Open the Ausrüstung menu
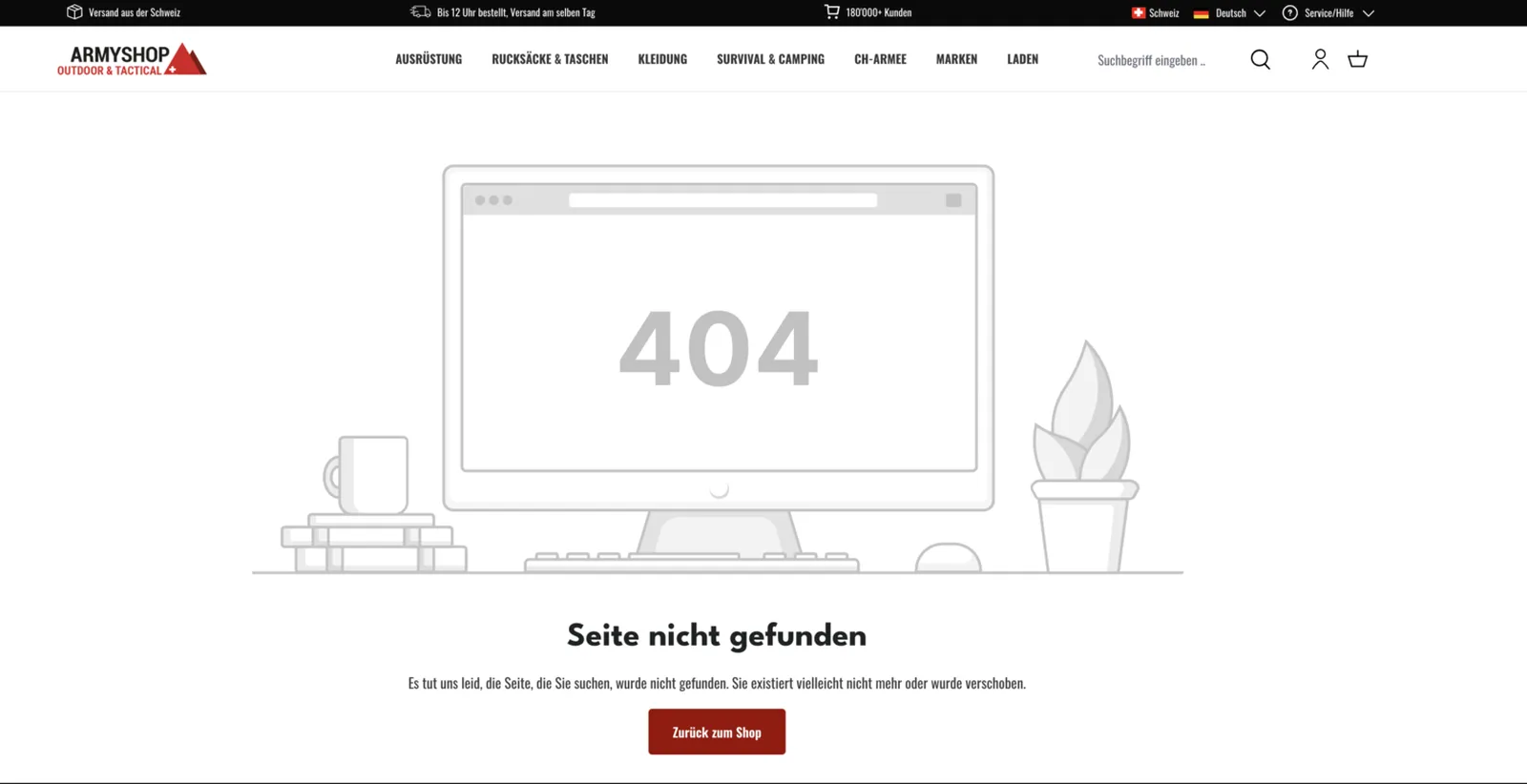 pos(429,59)
